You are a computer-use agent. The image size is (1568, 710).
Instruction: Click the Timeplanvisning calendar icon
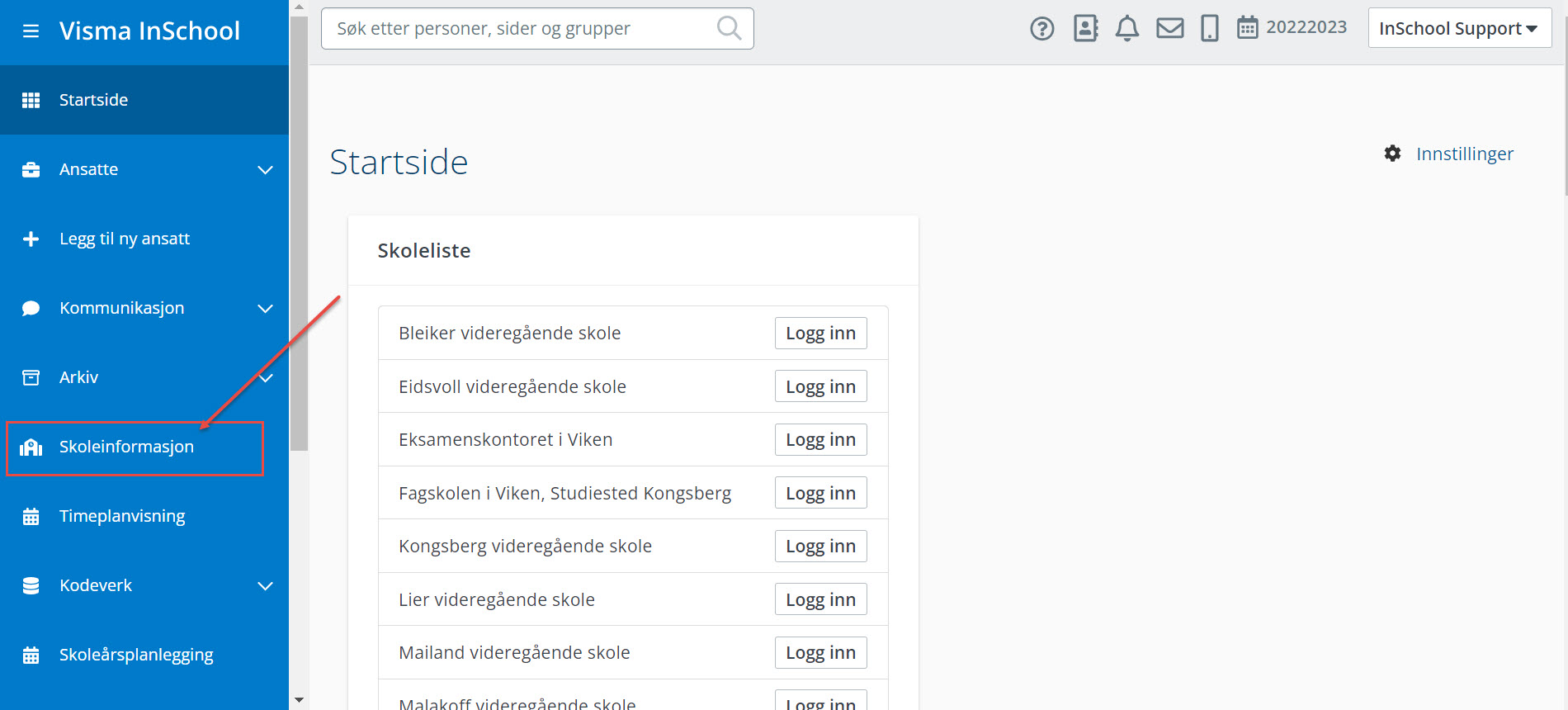point(31,516)
